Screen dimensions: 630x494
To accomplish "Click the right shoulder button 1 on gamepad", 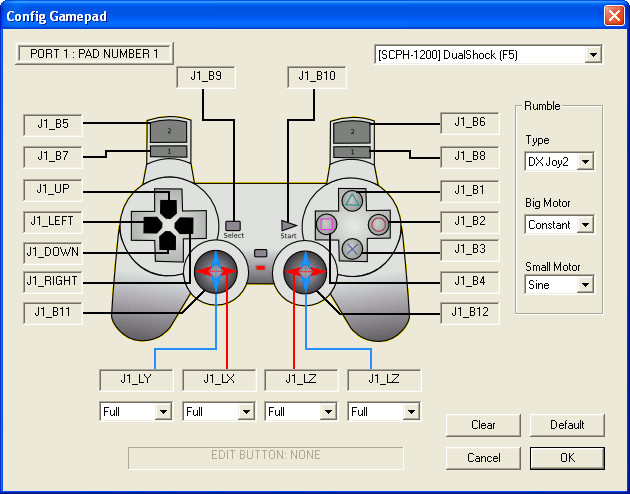I will coord(352,152).
